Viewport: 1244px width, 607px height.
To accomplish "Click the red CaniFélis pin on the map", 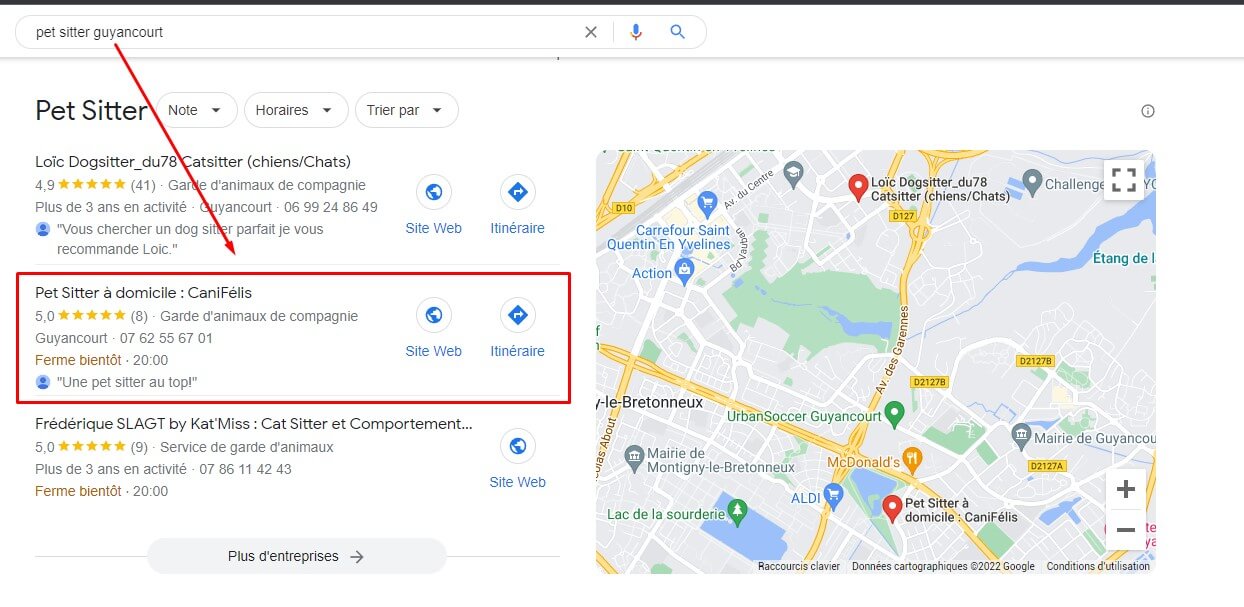I will click(893, 508).
